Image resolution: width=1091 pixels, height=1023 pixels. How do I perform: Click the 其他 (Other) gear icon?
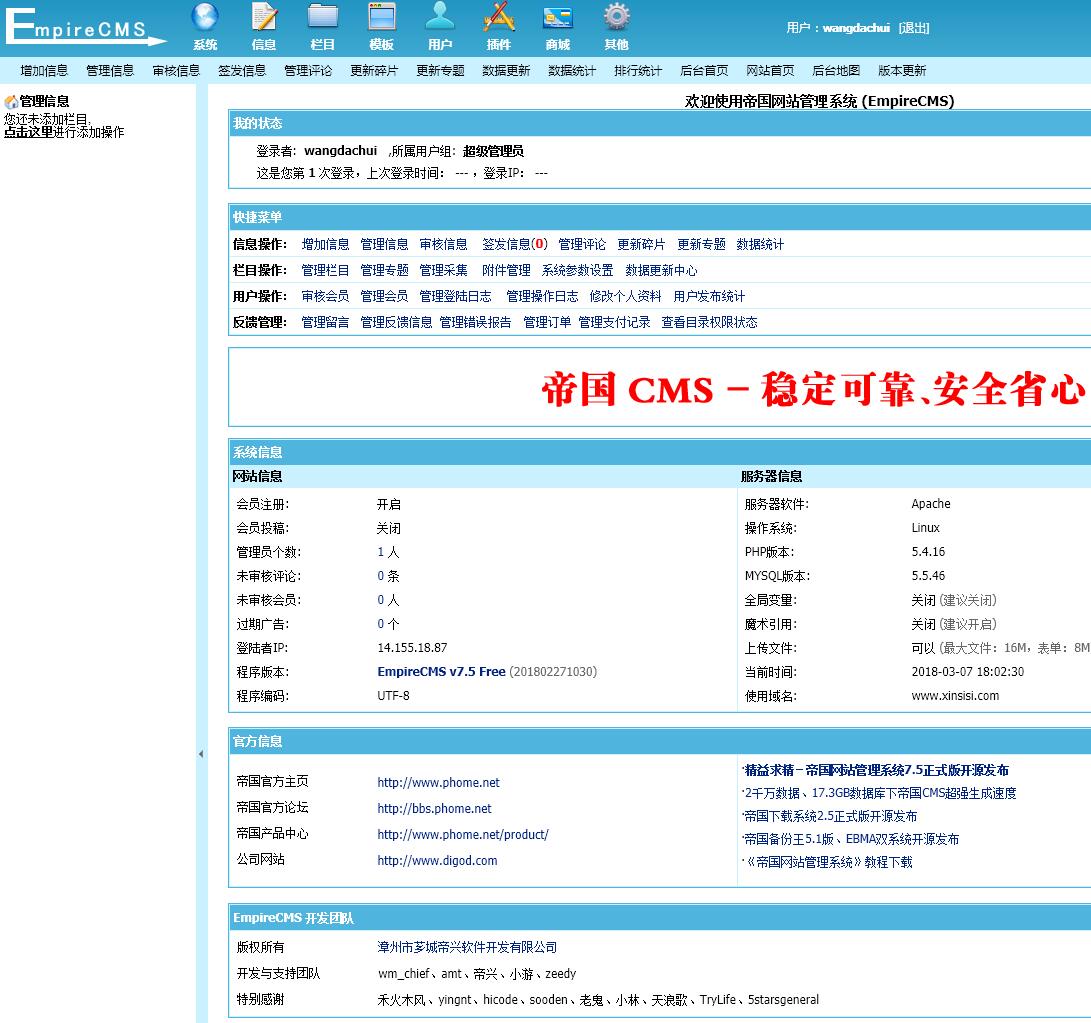[615, 25]
